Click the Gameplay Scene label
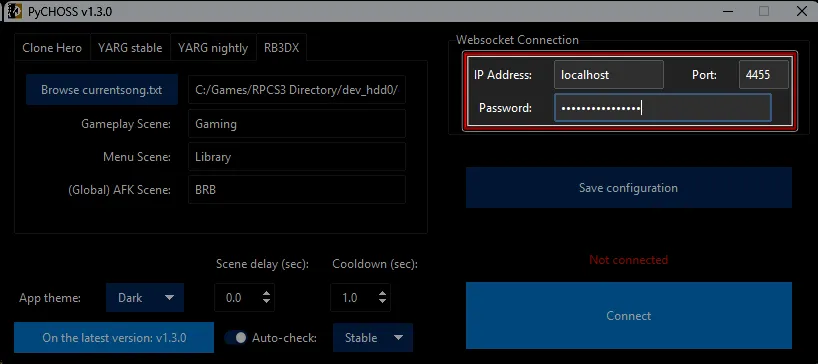 click(126, 124)
